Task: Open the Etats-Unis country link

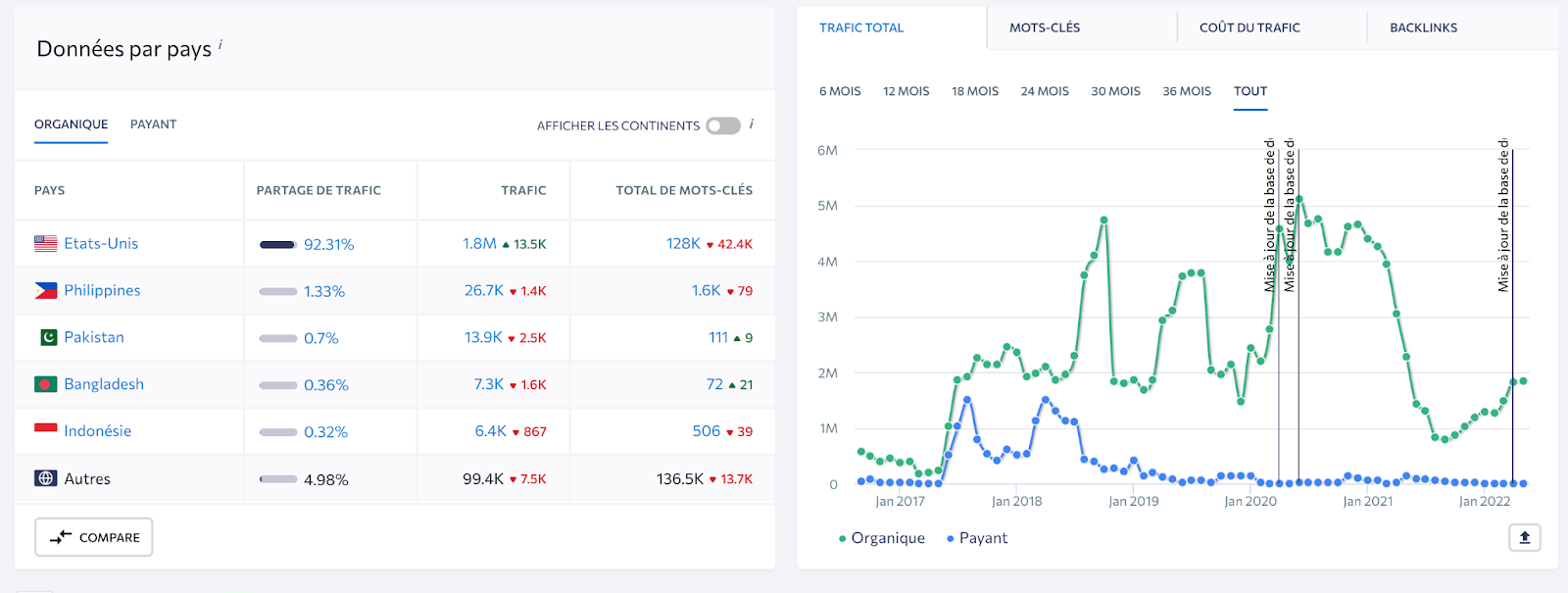Action: 101,243
